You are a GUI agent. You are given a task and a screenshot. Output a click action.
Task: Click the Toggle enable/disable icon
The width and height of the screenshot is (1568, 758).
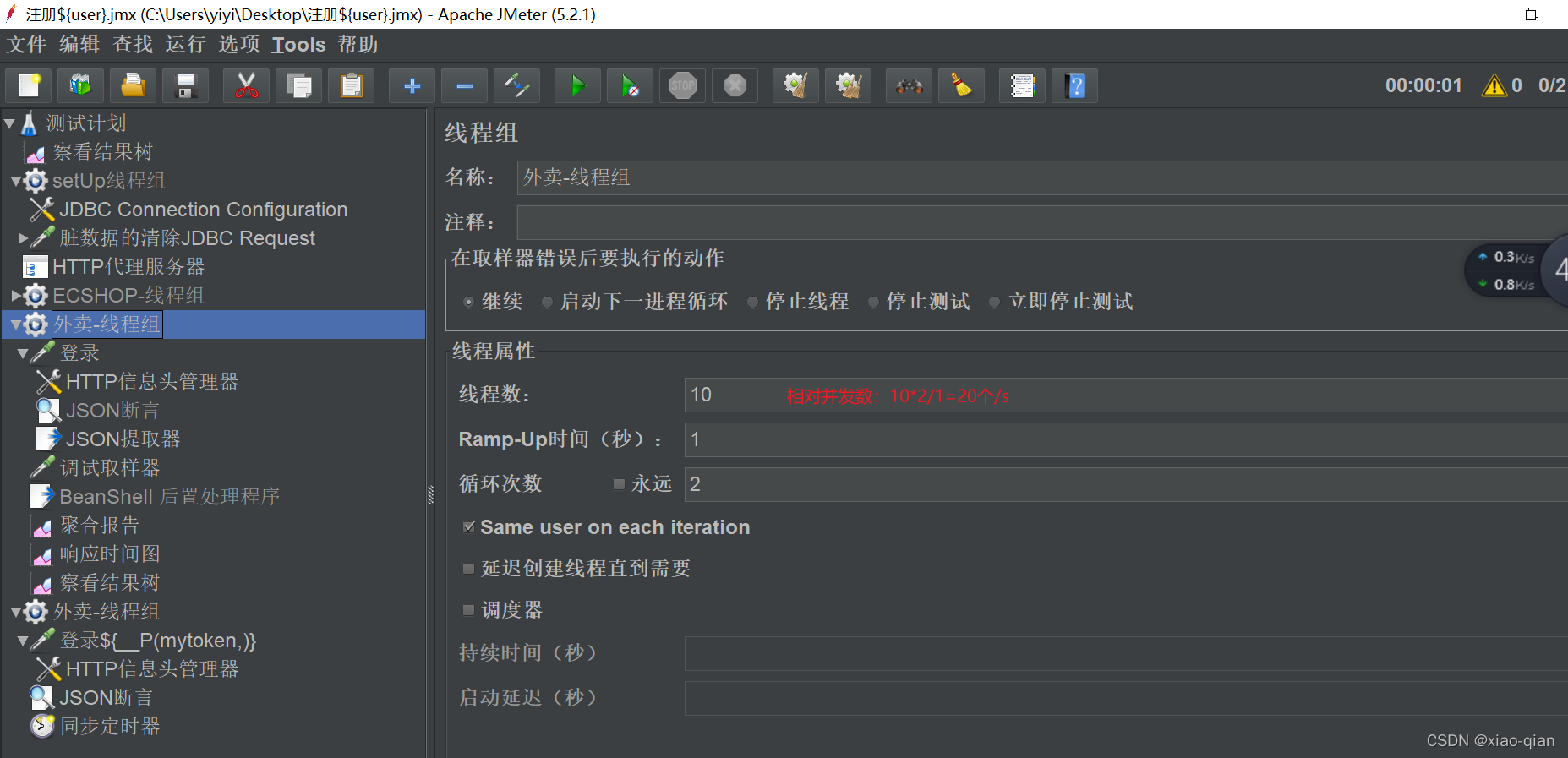516,85
